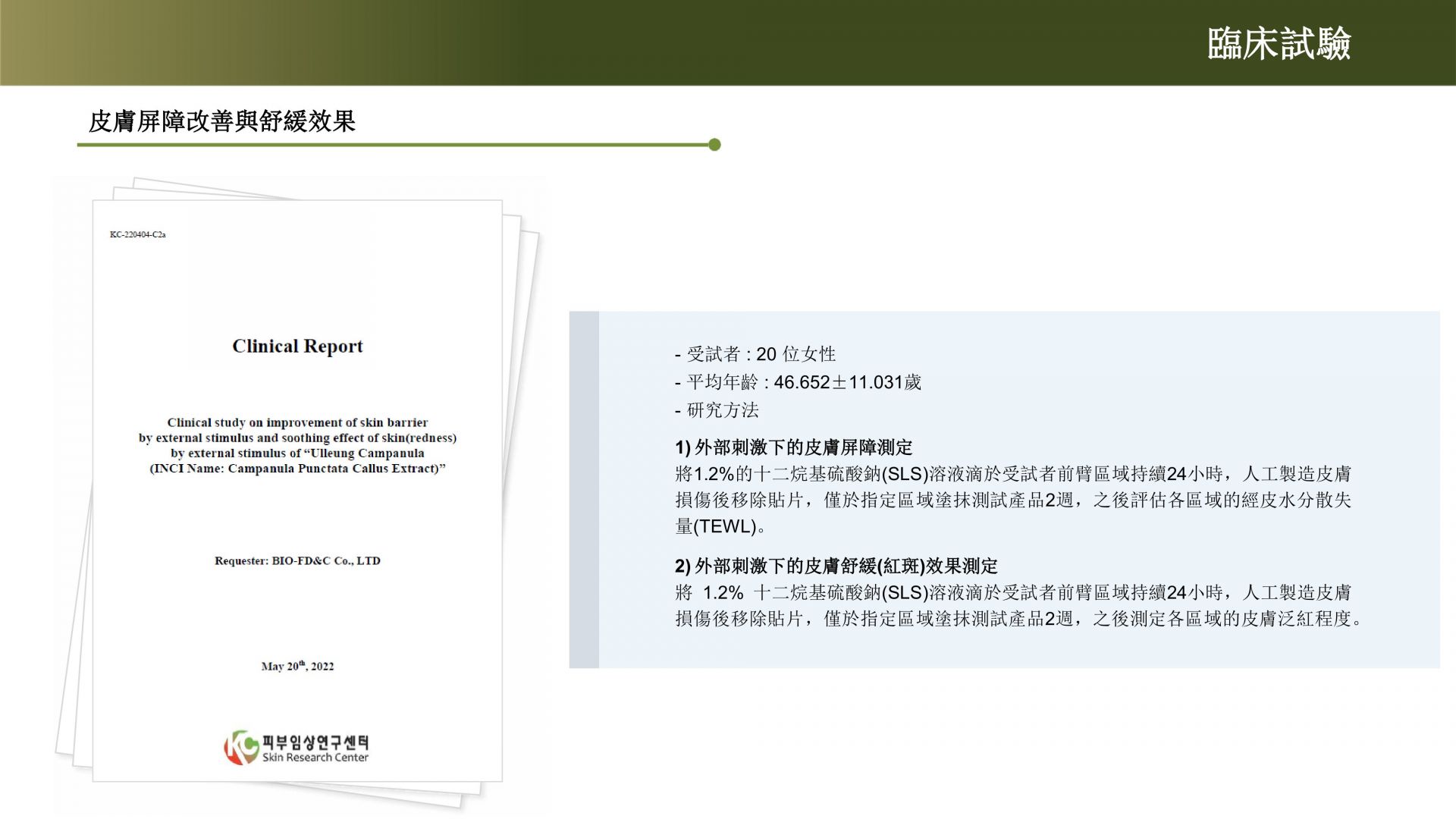Viewport: 1456px width, 819px height.
Task: Click the green dot at the underline end
Action: 714,145
